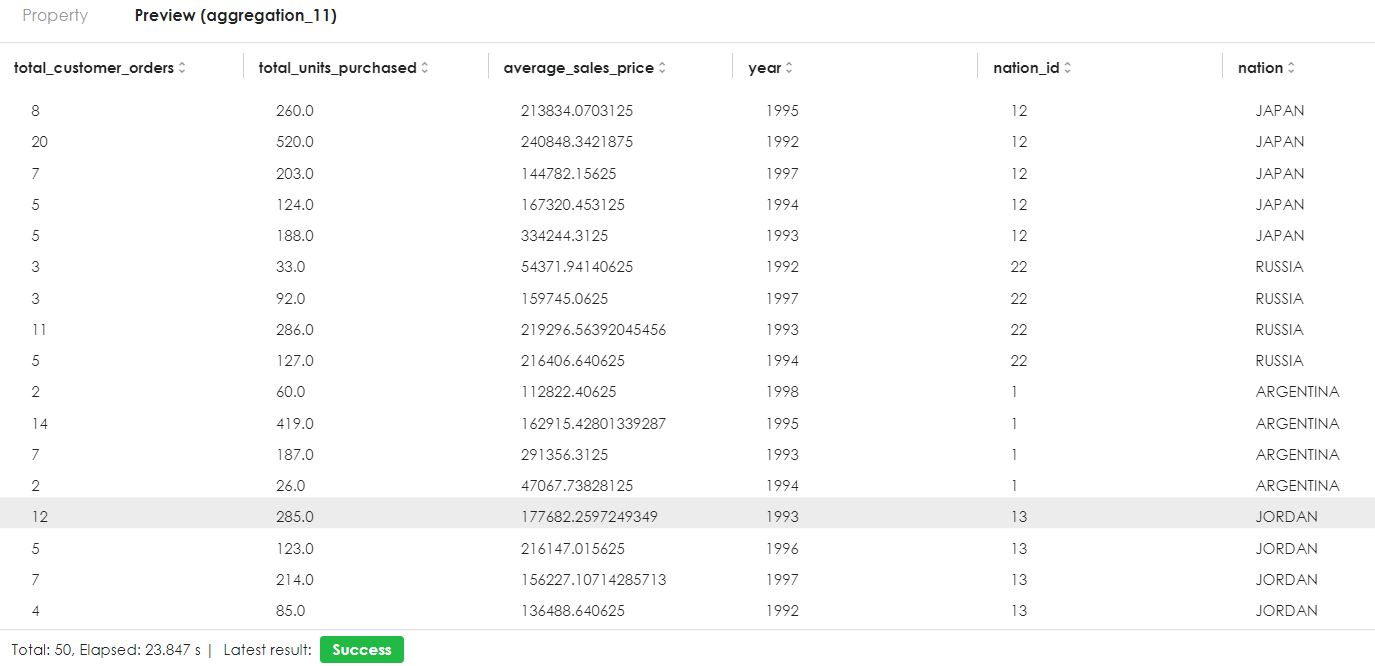Viewport: 1375px width, 666px height.
Task: Select cell value 156227.10714285713
Action: (594, 580)
